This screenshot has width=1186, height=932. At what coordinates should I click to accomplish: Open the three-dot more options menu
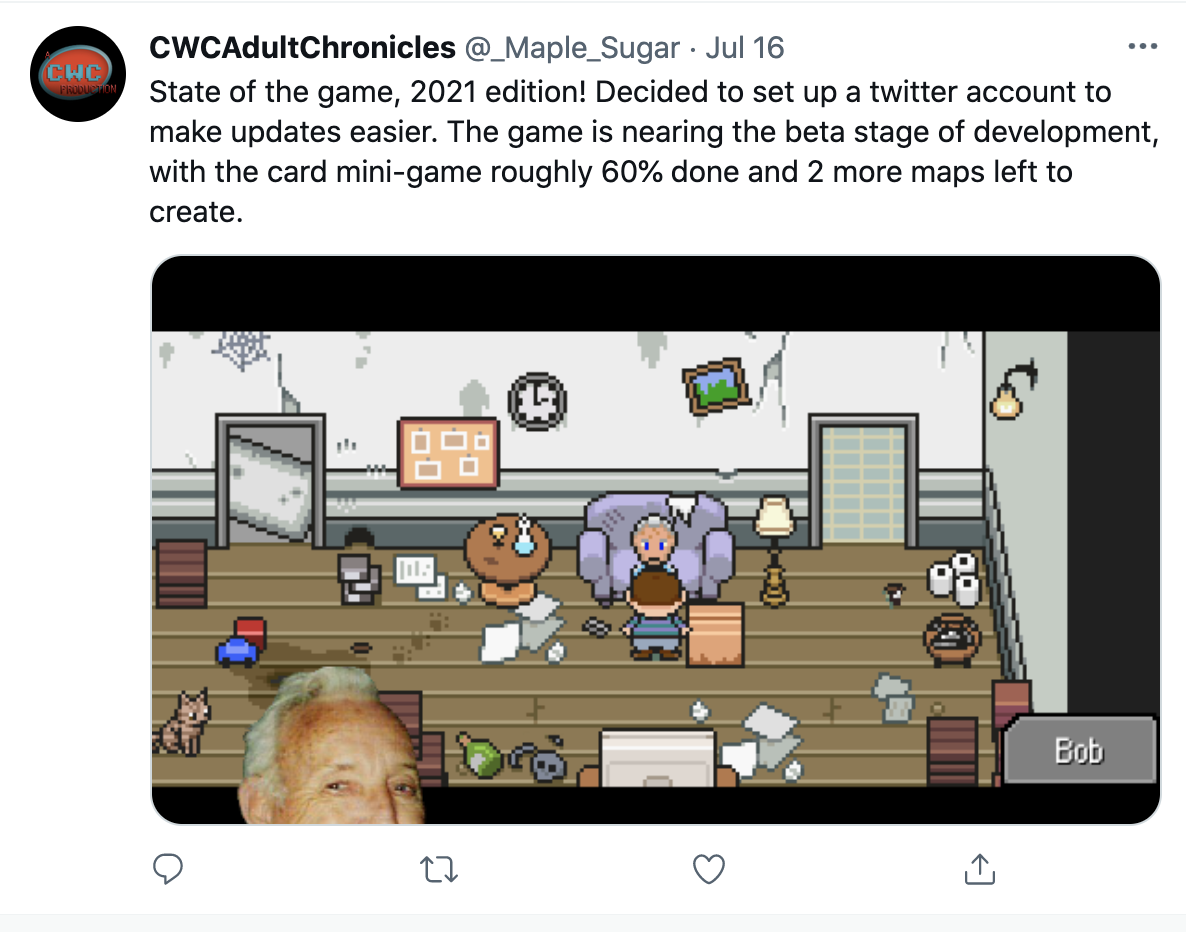tap(1142, 47)
